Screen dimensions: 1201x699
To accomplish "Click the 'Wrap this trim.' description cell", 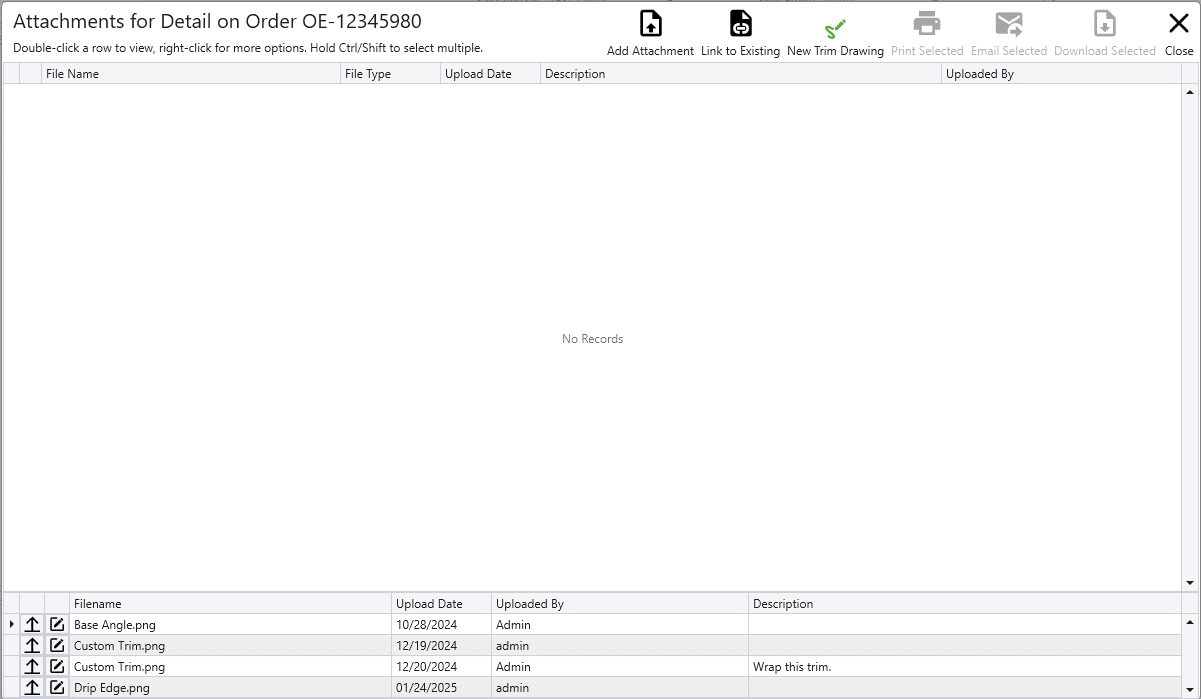I will coord(965,667).
